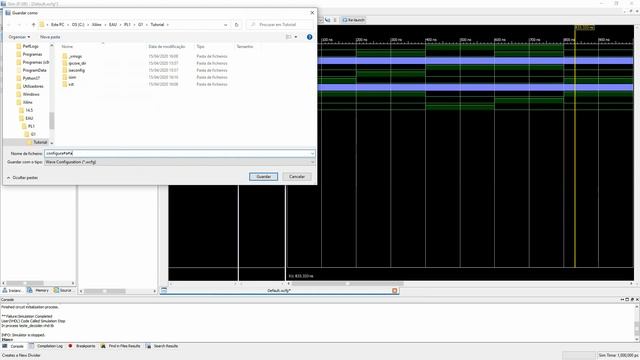Switch to the Source tab
640x360 pixels.
click(x=63, y=290)
